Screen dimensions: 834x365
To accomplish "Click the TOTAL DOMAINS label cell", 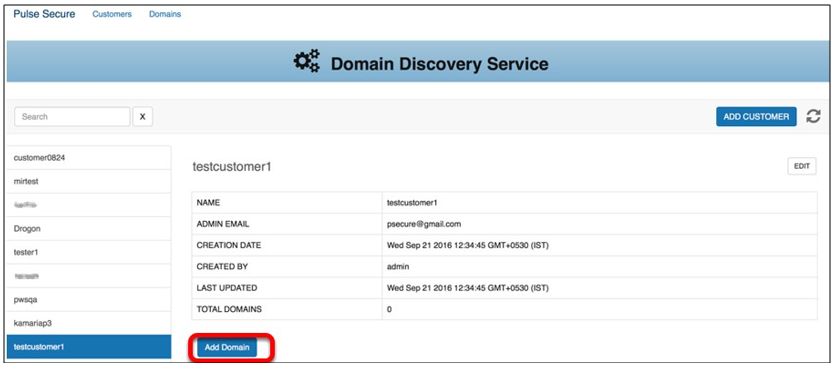I will point(287,309).
